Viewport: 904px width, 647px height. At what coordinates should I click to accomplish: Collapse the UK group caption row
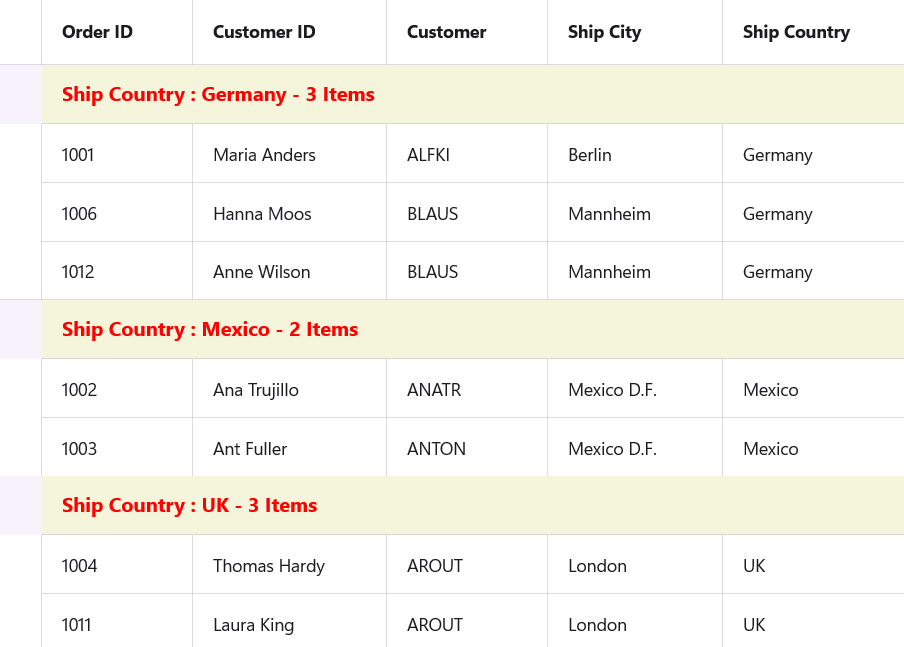coord(190,506)
